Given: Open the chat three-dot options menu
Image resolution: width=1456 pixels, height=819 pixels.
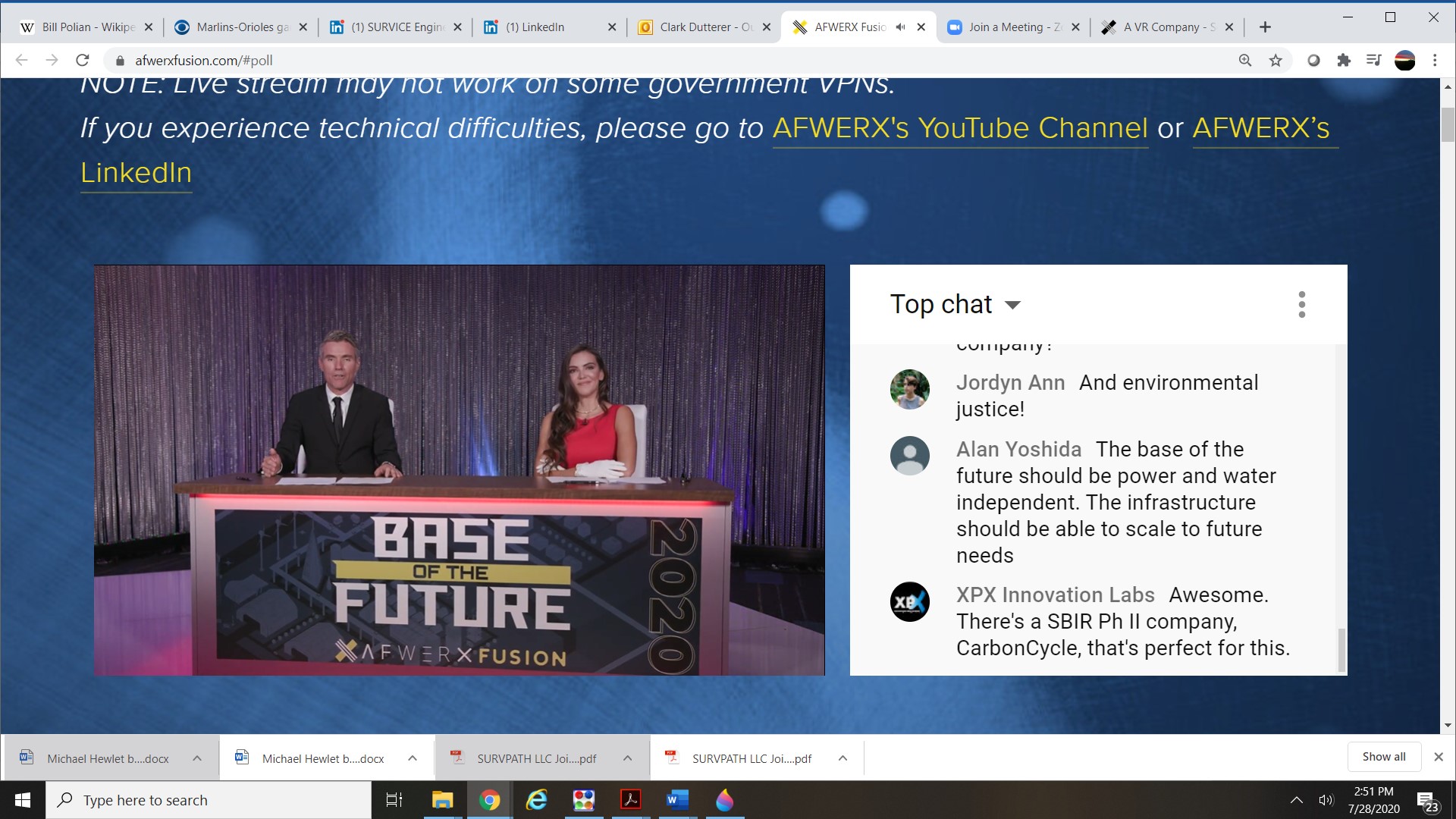Looking at the screenshot, I should (x=1301, y=304).
